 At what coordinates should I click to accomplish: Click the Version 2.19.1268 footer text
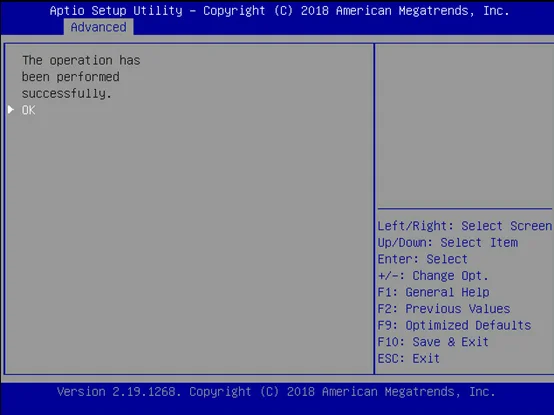276,392
